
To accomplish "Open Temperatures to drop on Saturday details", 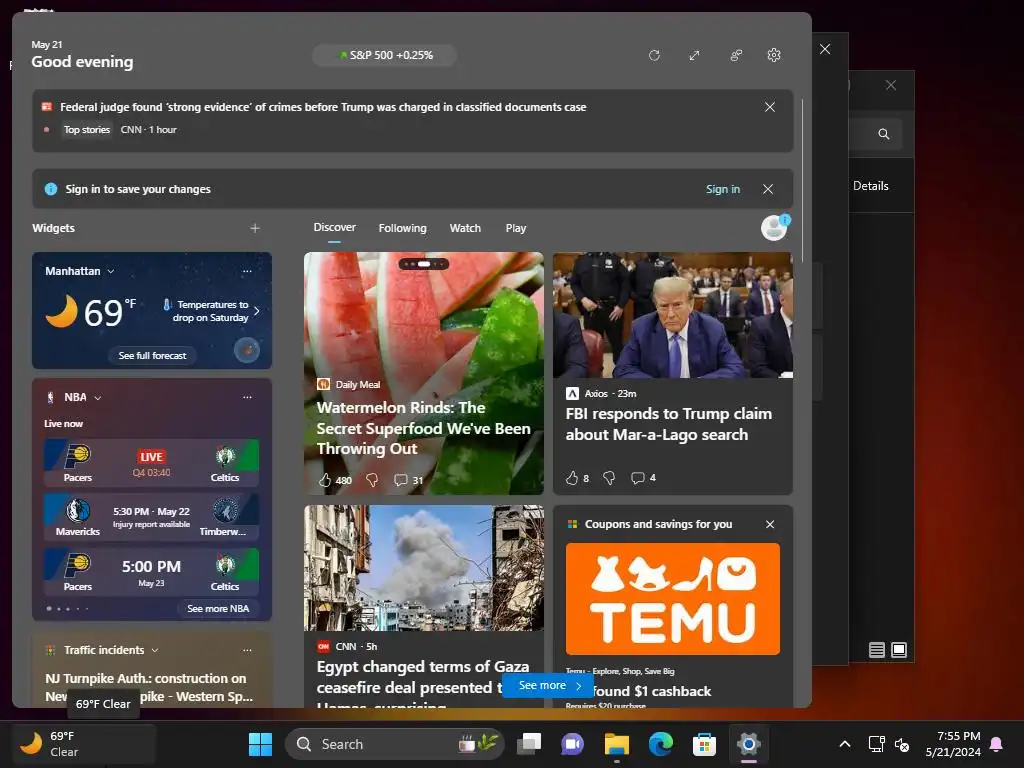I will [211, 311].
